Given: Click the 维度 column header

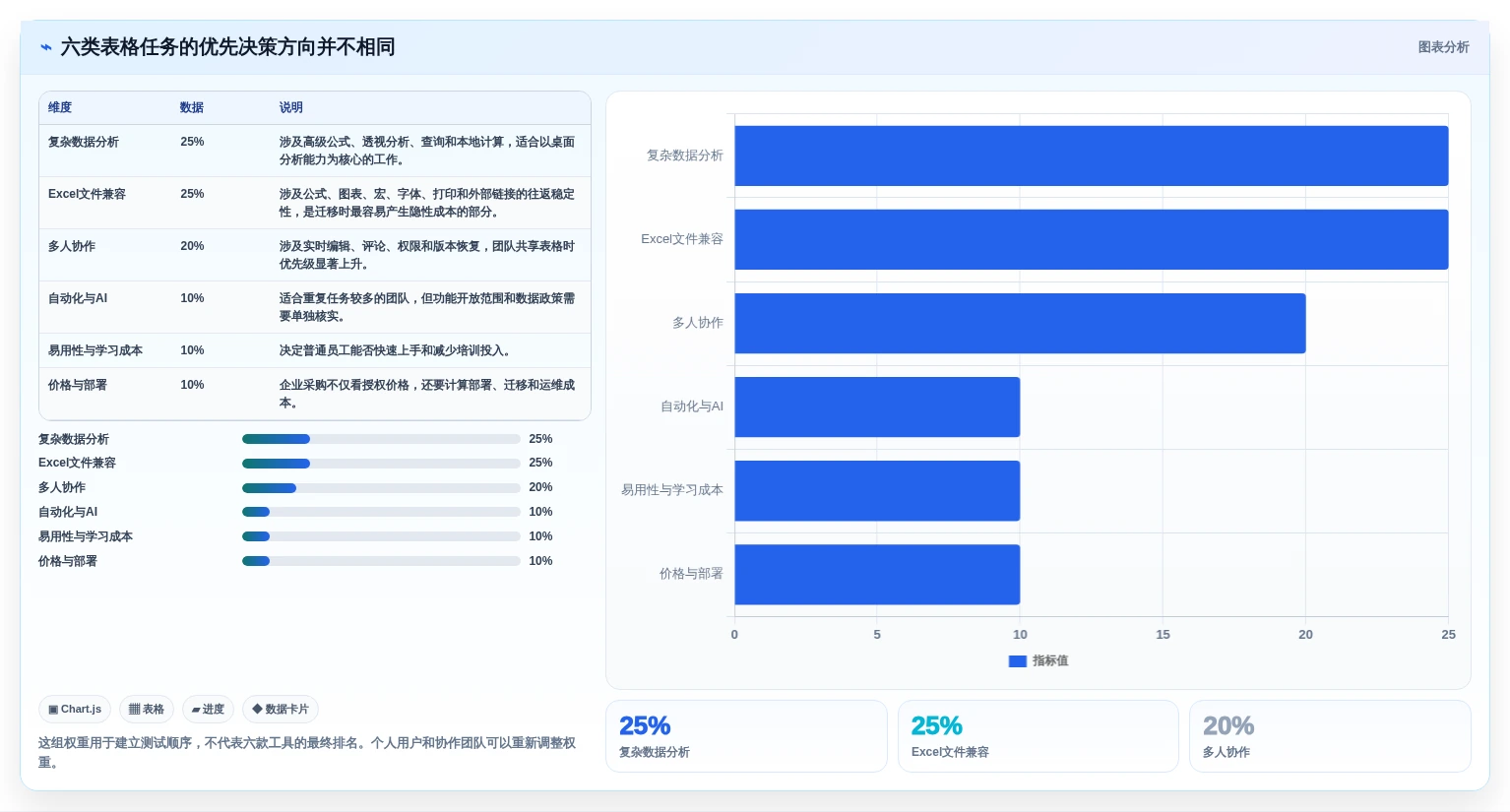Looking at the screenshot, I should point(60,107).
